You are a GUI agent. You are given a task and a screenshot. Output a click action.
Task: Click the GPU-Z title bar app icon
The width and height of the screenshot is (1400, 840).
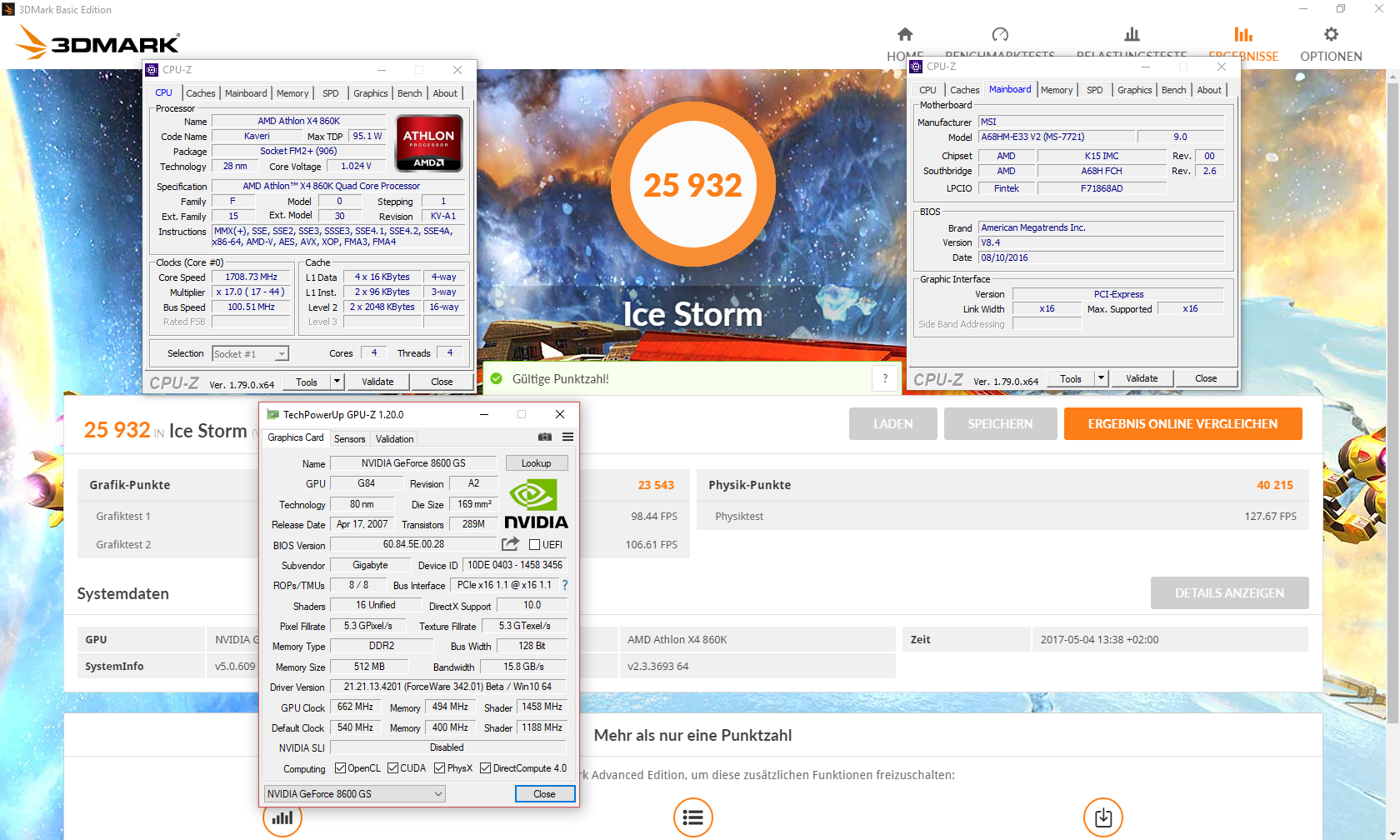272,414
